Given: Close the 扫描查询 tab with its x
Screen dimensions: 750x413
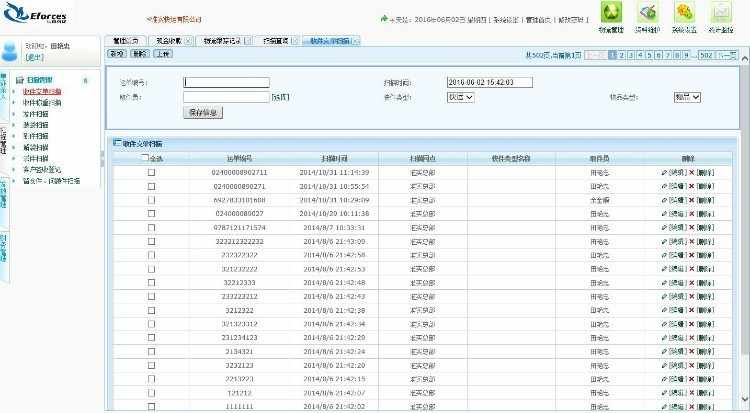Looking at the screenshot, I should tap(295, 41).
